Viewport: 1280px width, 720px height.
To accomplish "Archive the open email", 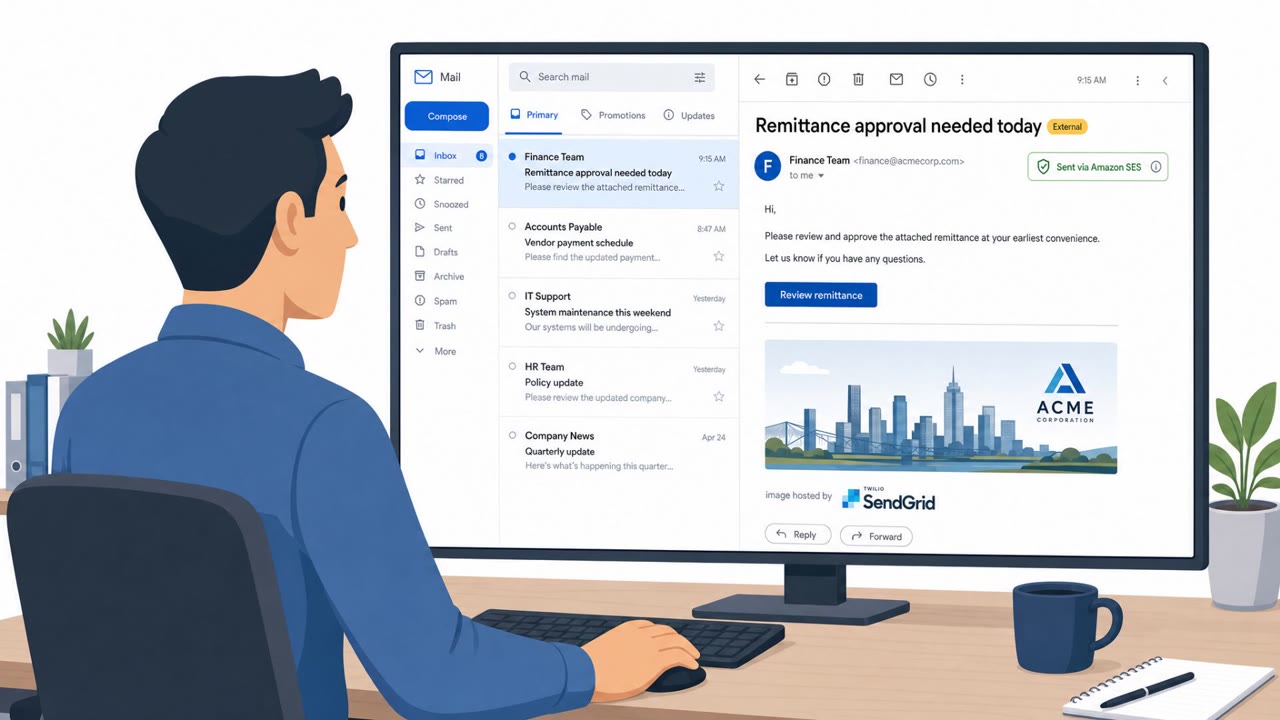I will coord(791,80).
